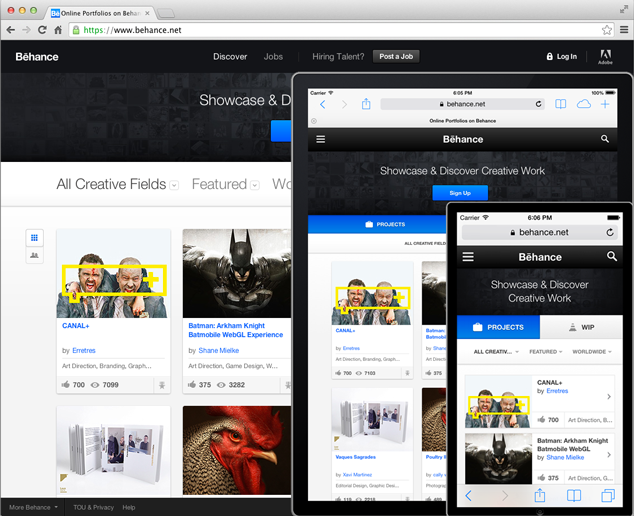Open CANAL+ title link on desktop card

pos(76,326)
